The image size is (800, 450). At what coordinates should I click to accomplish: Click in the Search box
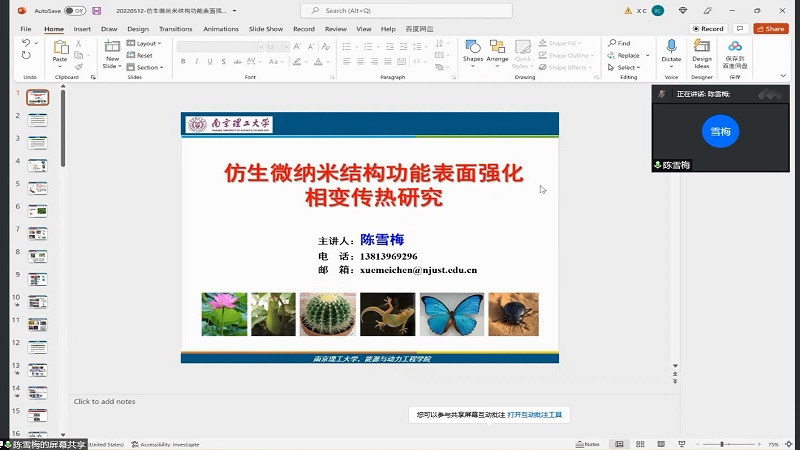(406, 10)
